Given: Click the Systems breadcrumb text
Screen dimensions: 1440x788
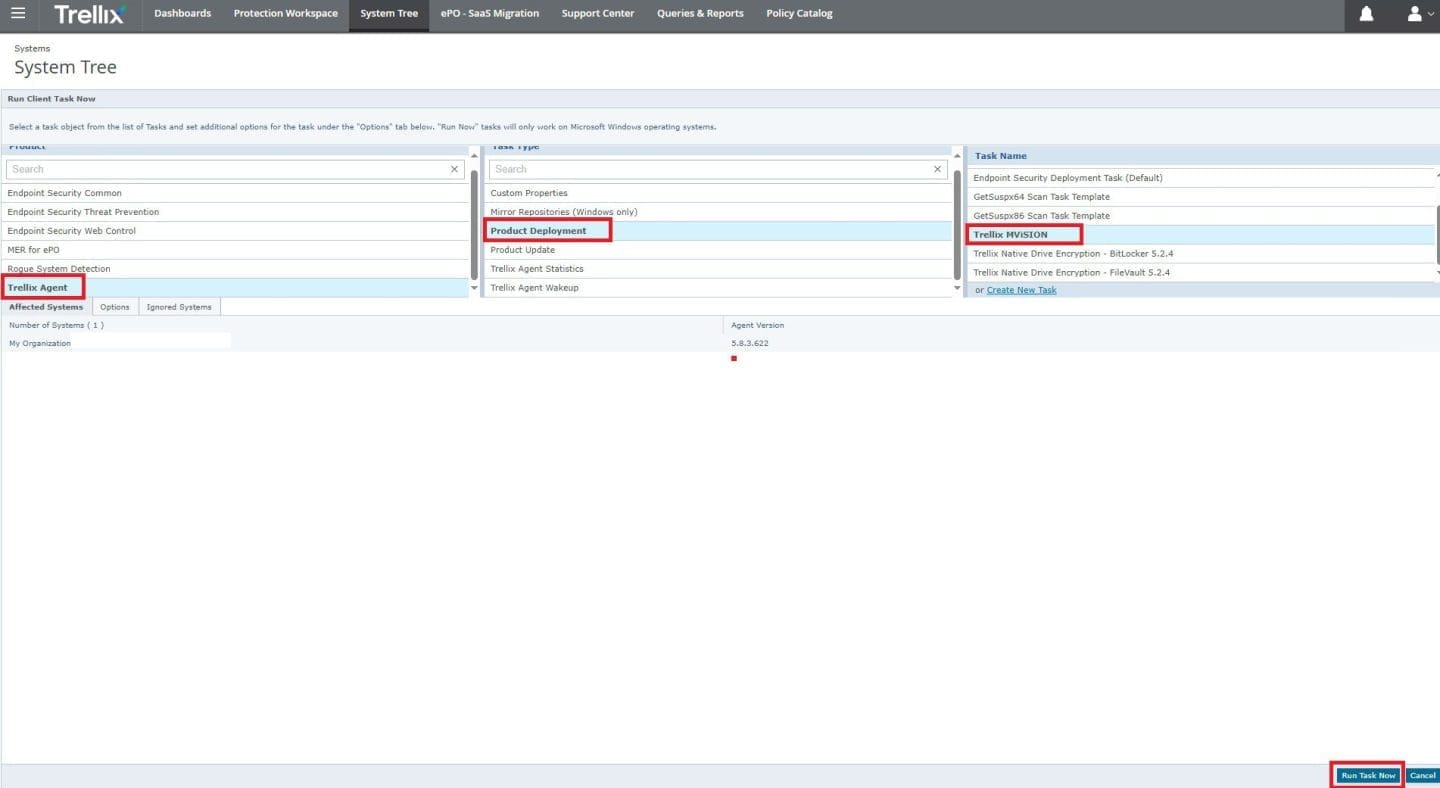Looking at the screenshot, I should tap(32, 48).
